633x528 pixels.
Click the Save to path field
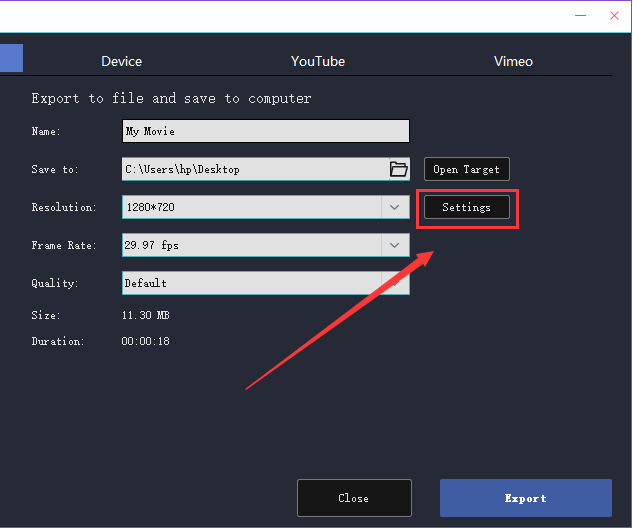(x=254, y=169)
